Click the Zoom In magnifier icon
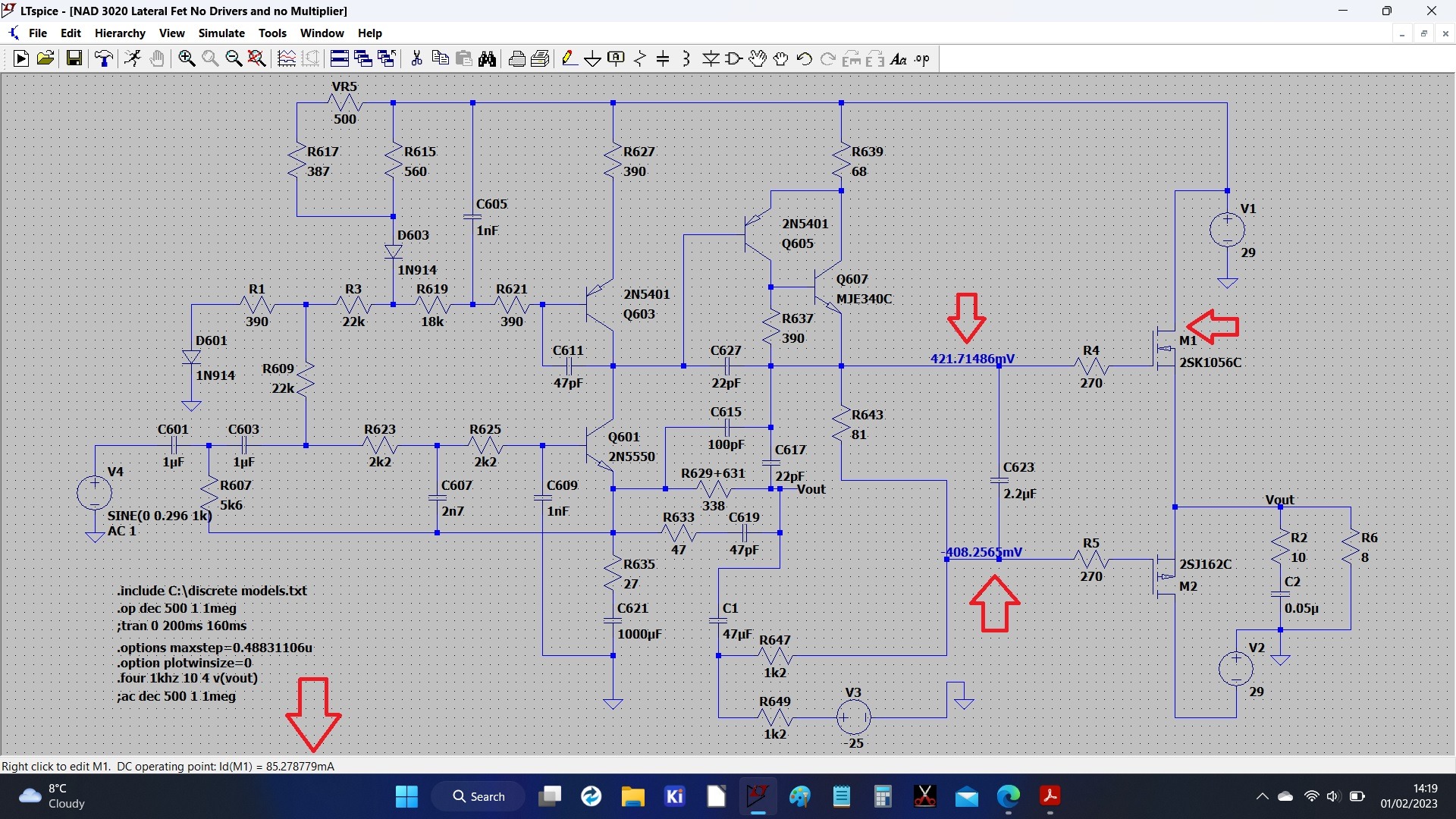The height and width of the screenshot is (819, 1456). click(x=187, y=59)
